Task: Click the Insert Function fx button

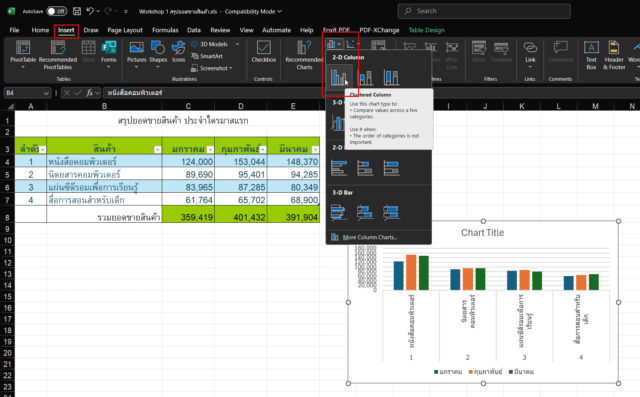Action: tap(90, 93)
